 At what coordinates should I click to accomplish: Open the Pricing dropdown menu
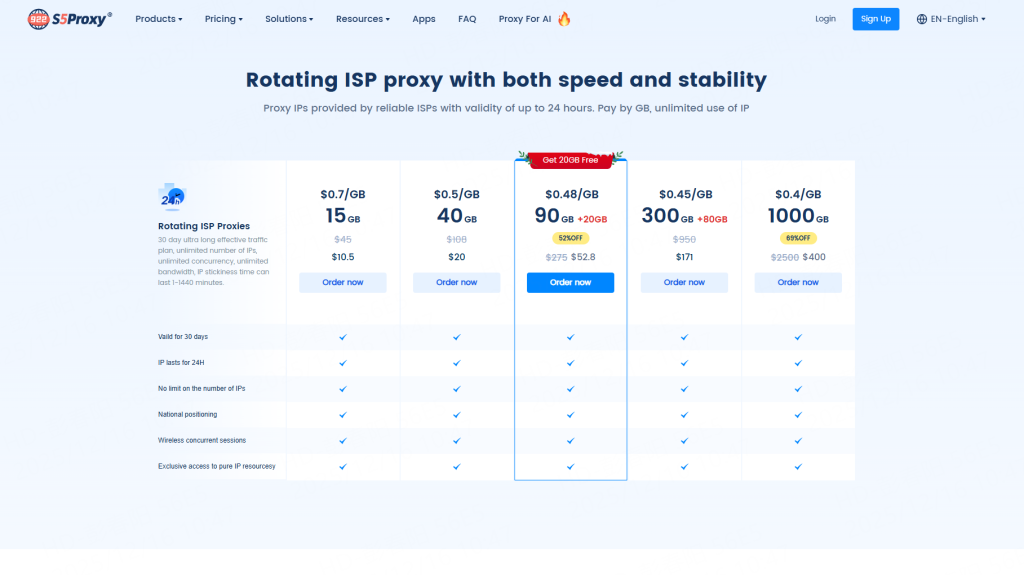[x=225, y=19]
